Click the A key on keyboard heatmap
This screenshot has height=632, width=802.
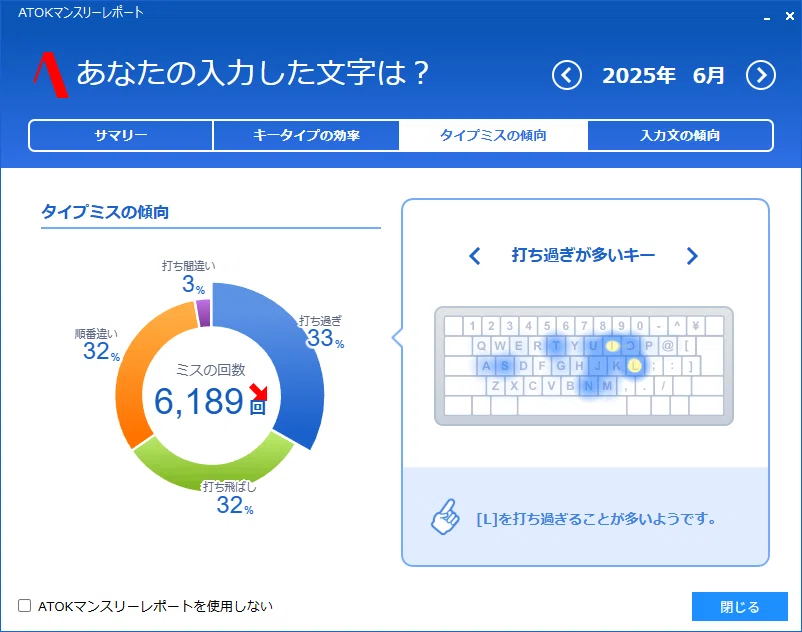pos(486,366)
